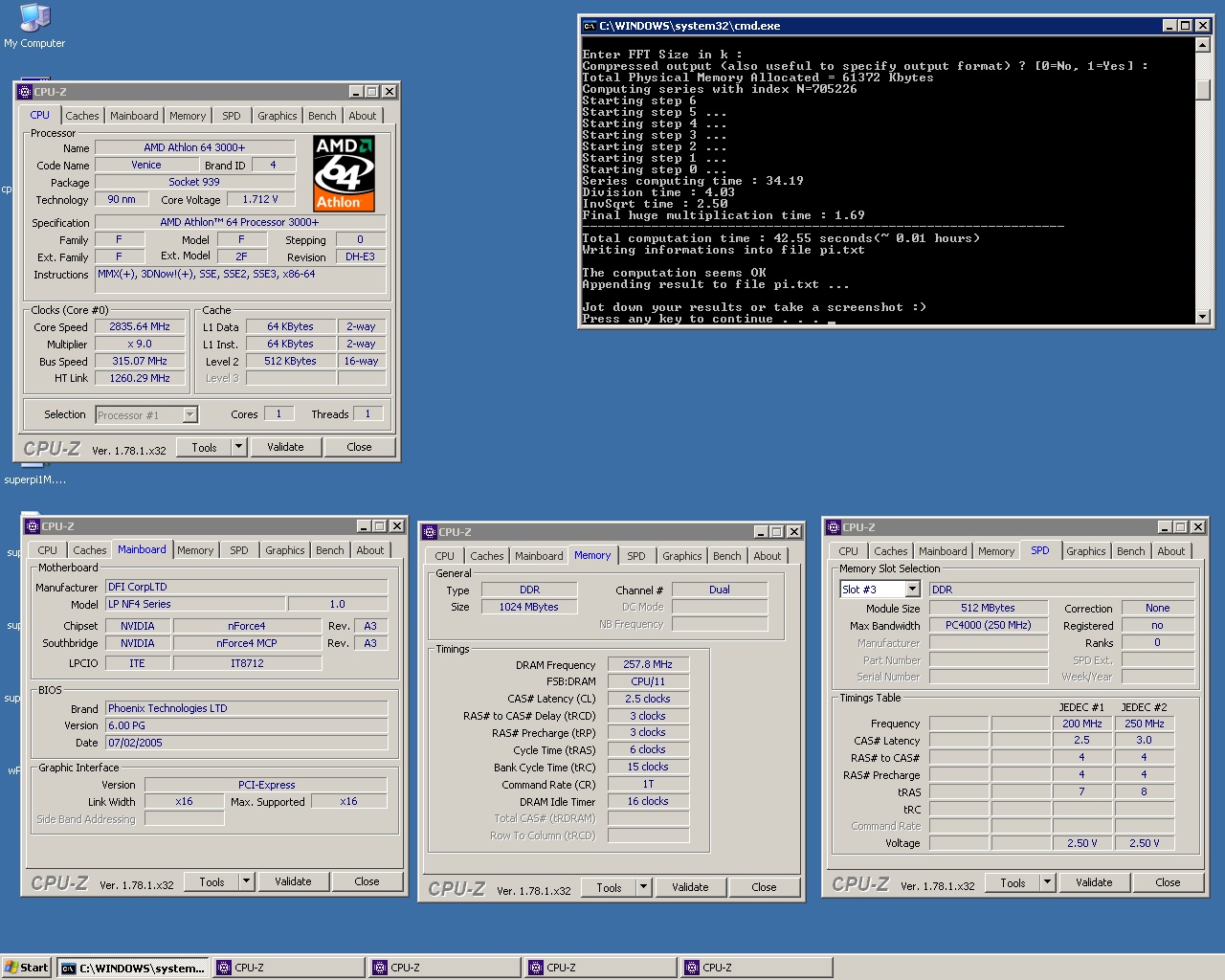Image resolution: width=1225 pixels, height=980 pixels.
Task: Click the Southbridge model nForce4 MCP
Action: 247,643
